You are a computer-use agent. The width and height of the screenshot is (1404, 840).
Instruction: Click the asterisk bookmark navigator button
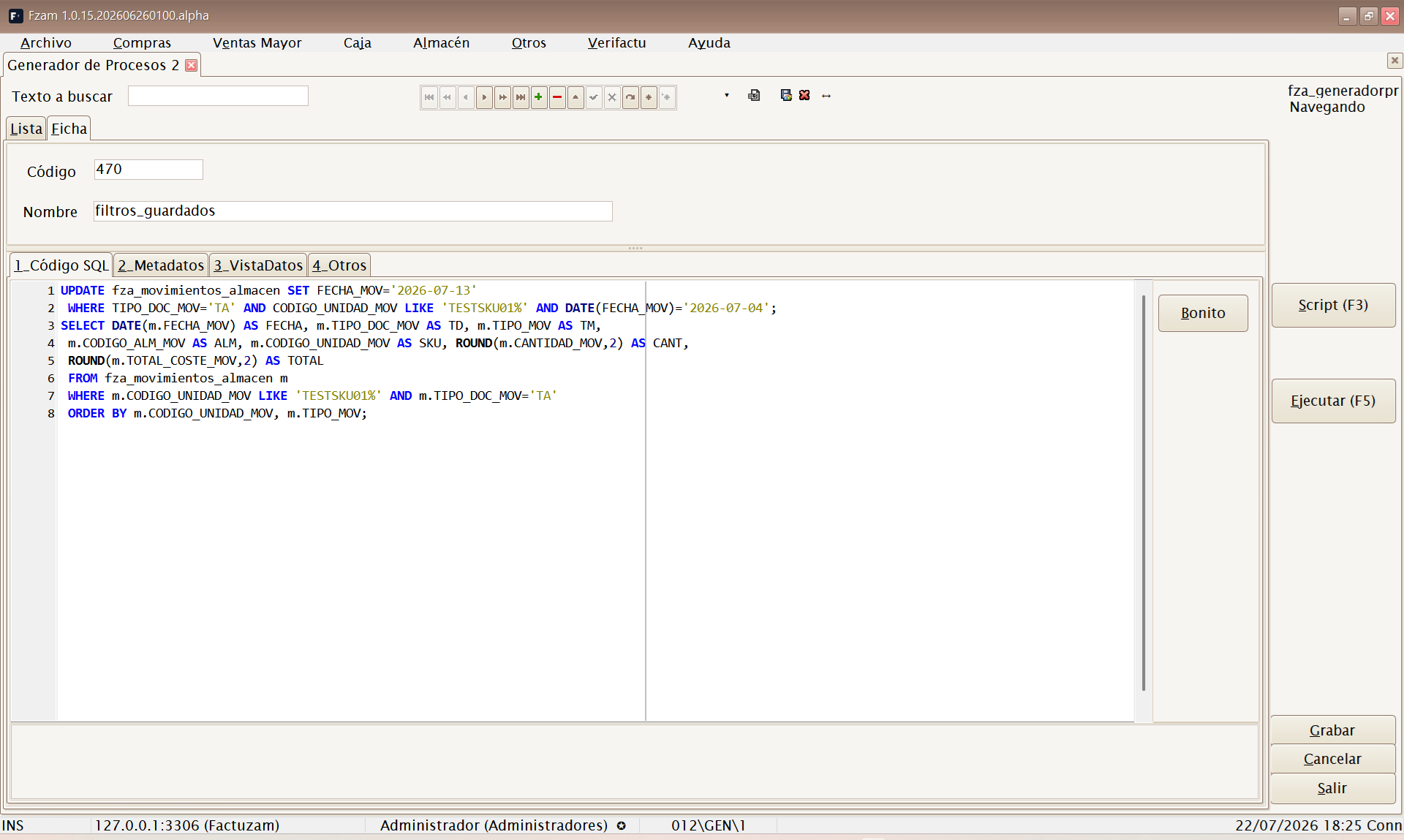pos(649,97)
